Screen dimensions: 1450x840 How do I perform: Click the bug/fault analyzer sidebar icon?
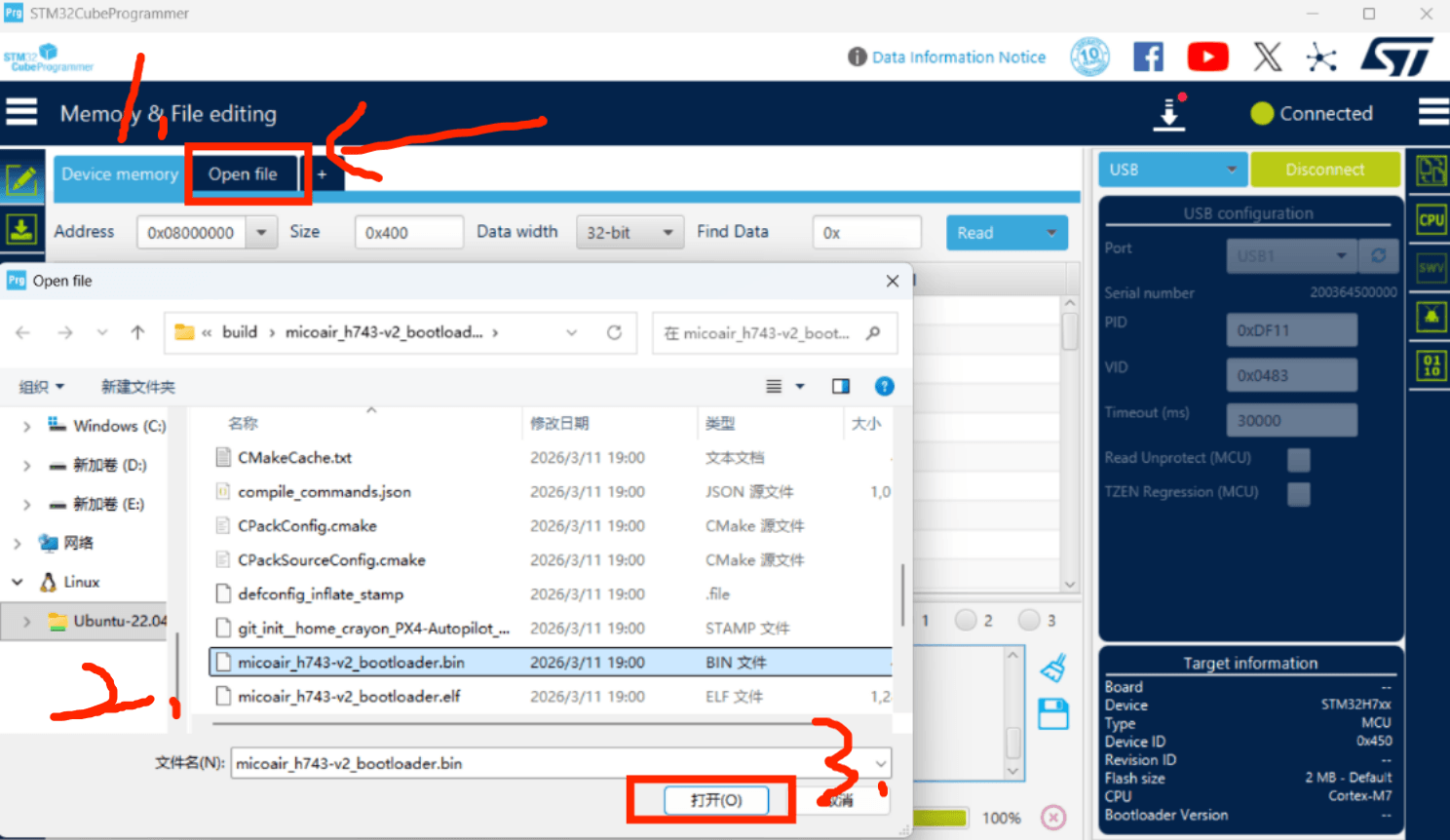click(1431, 316)
